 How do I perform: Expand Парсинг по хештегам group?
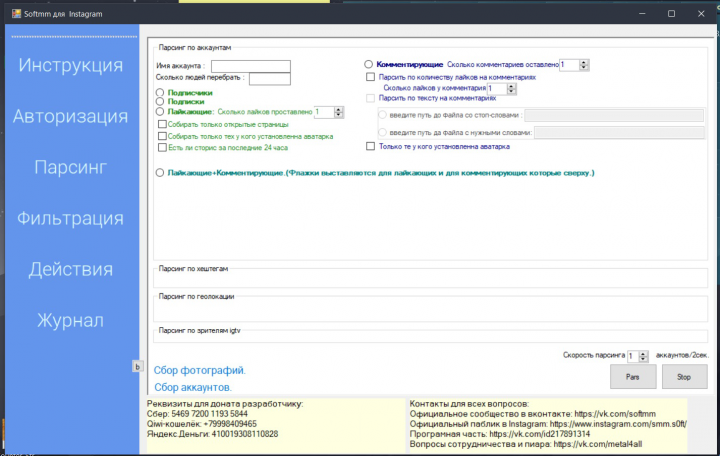pyautogui.click(x=193, y=269)
